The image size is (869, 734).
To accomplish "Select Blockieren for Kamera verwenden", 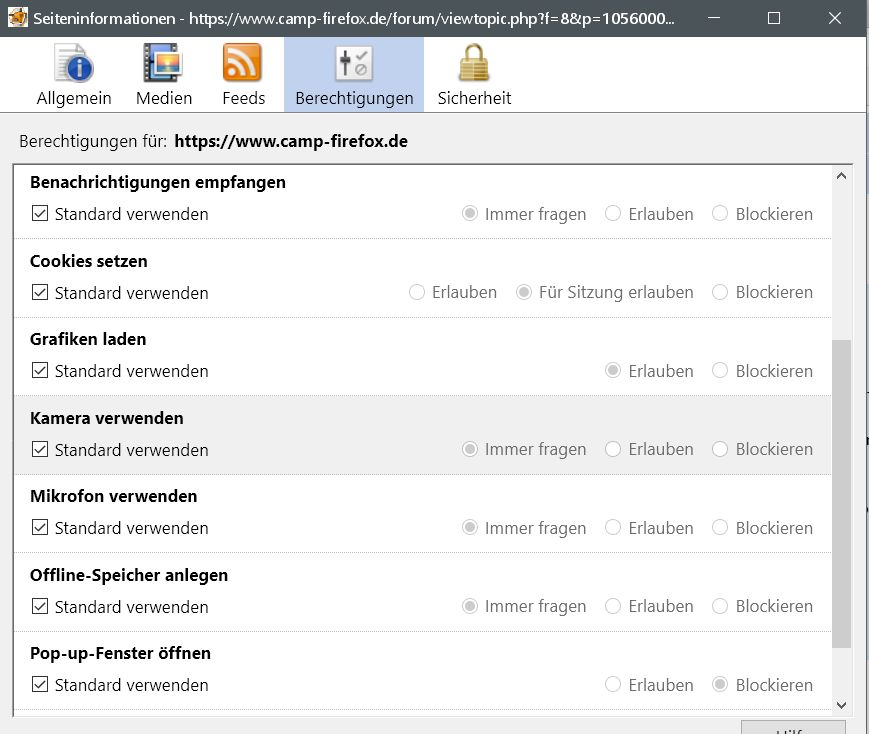I will point(720,449).
